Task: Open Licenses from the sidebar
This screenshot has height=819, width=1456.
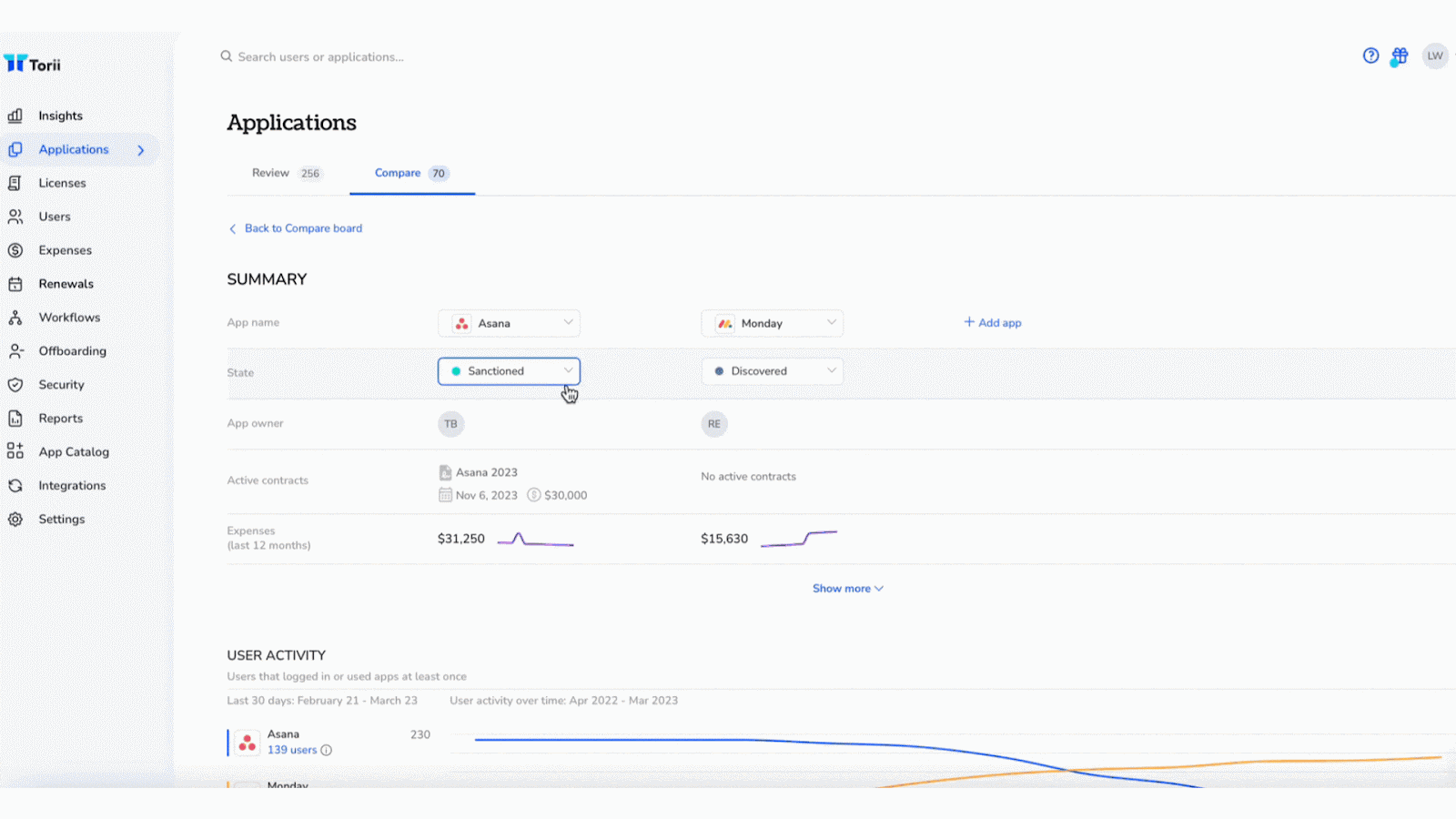Action: point(62,183)
